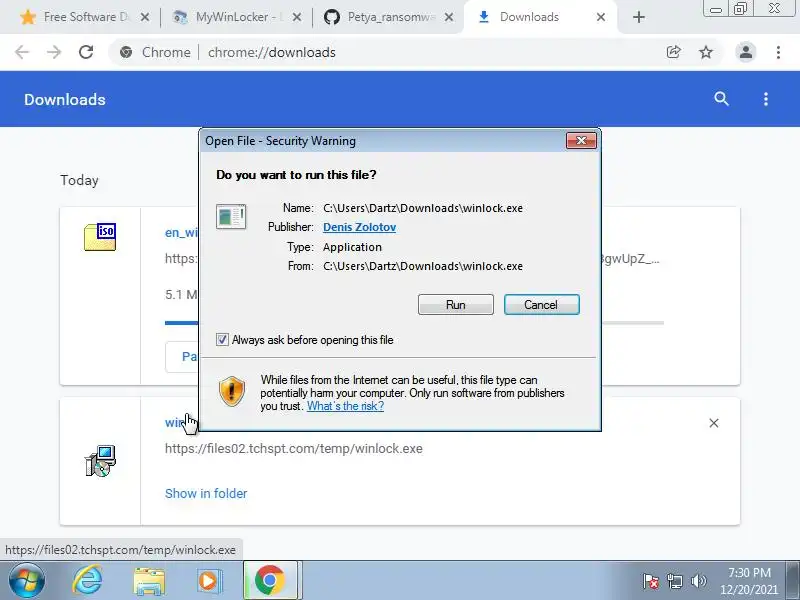Viewport: 800px width, 600px height.
Task: Click the network tray icon
Action: click(x=675, y=581)
